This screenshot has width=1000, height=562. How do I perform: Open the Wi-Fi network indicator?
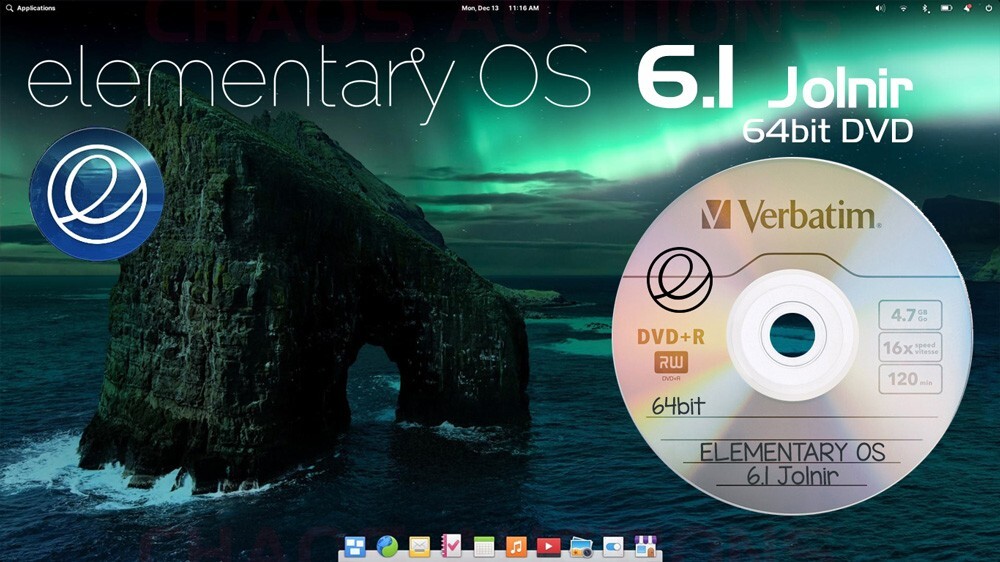[x=903, y=8]
